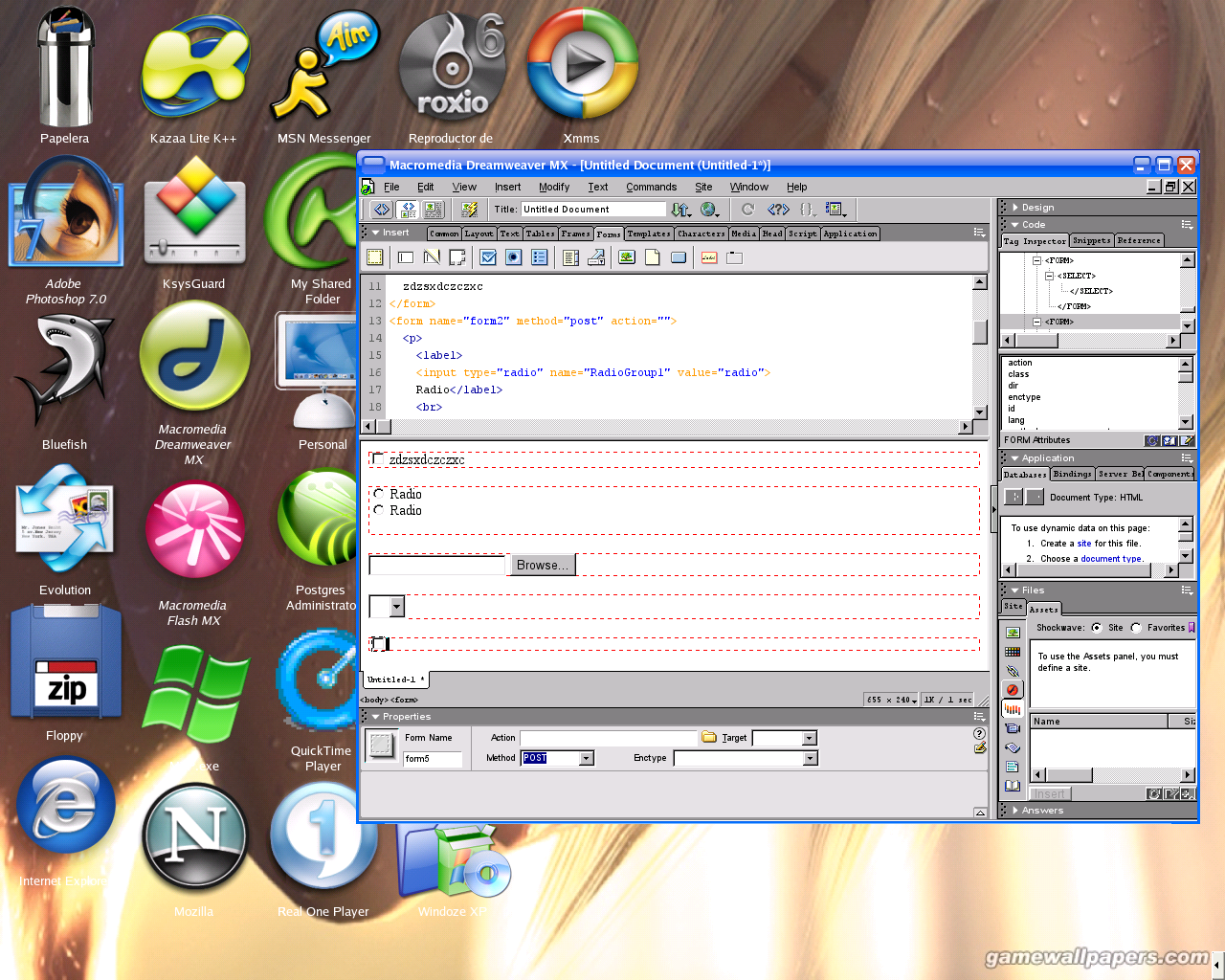The image size is (1225, 980).
Task: Select the Favorites radio button in Assets
Action: [x=1136, y=628]
